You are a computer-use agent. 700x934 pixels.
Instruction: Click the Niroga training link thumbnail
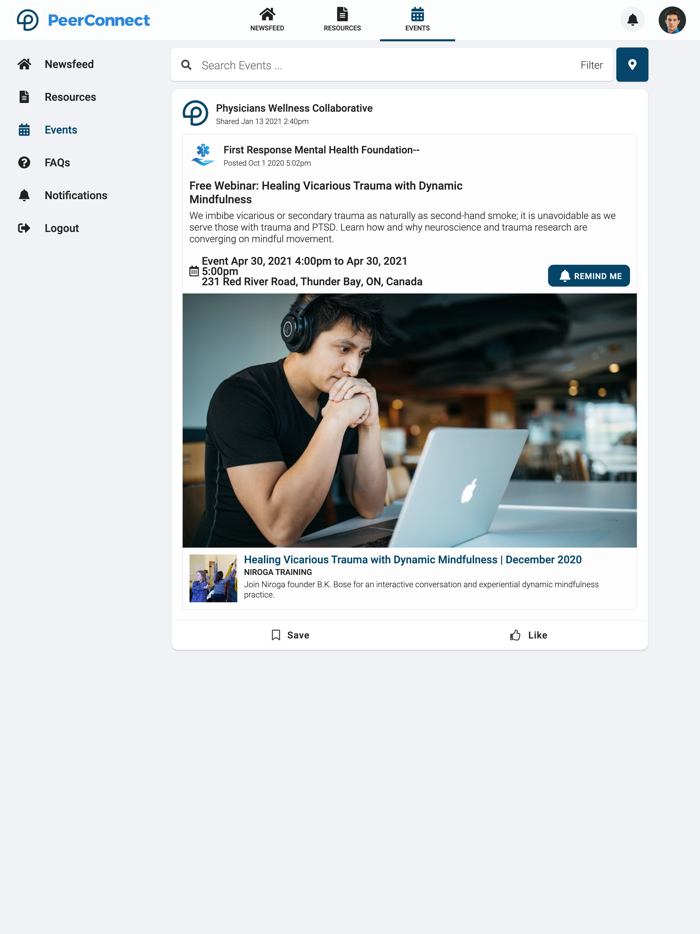(213, 578)
